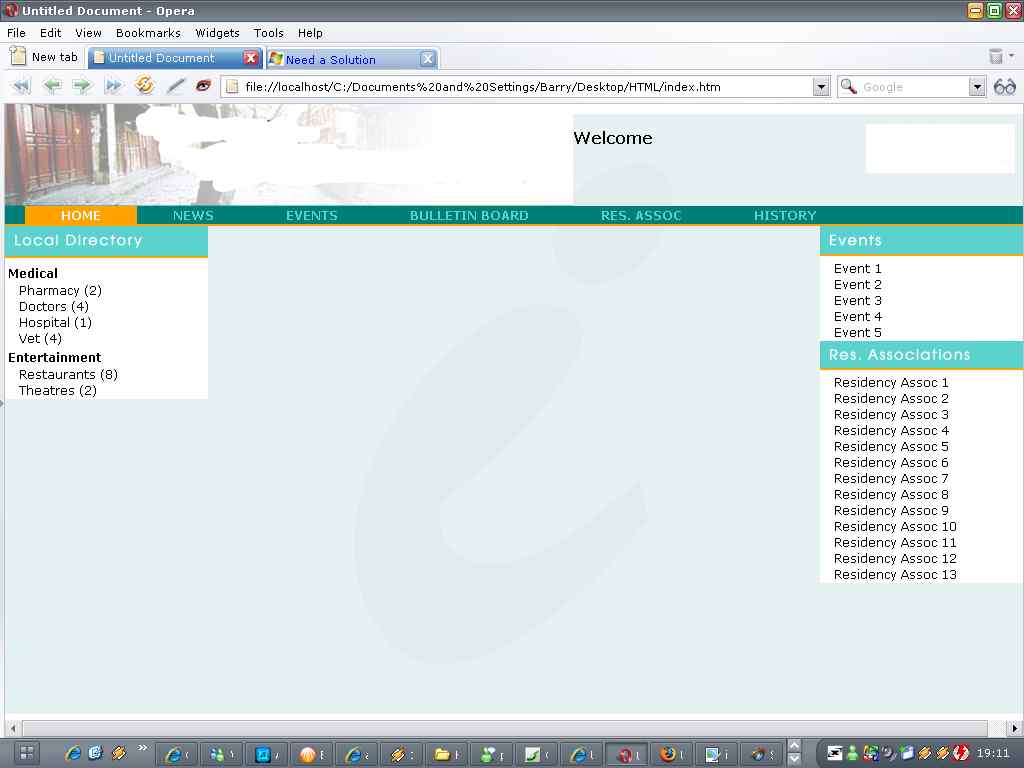The width and height of the screenshot is (1024, 768).
Task: Click the New tab button
Action: [44, 57]
